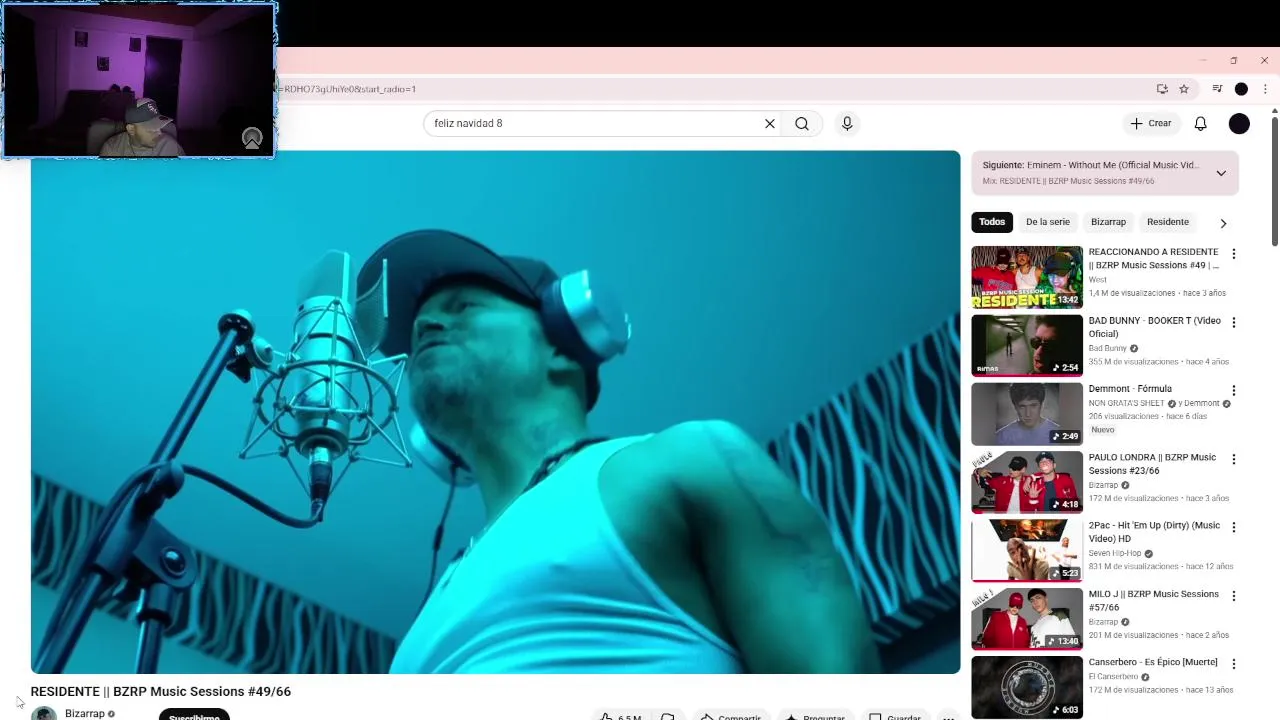Click the webcam overlay logo badge
This screenshot has height=720, width=1280.
(x=252, y=138)
